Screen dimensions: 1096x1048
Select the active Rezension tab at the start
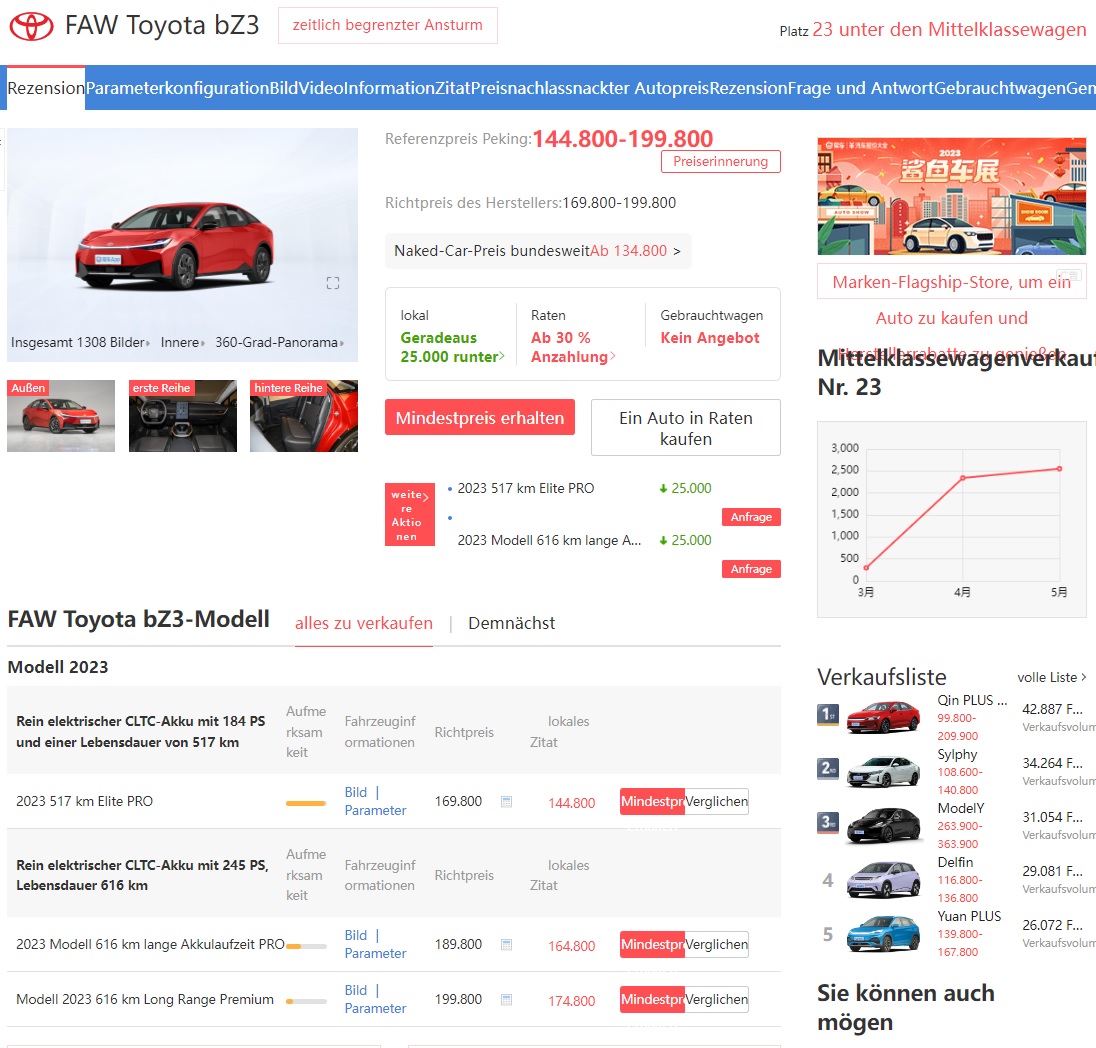46,88
